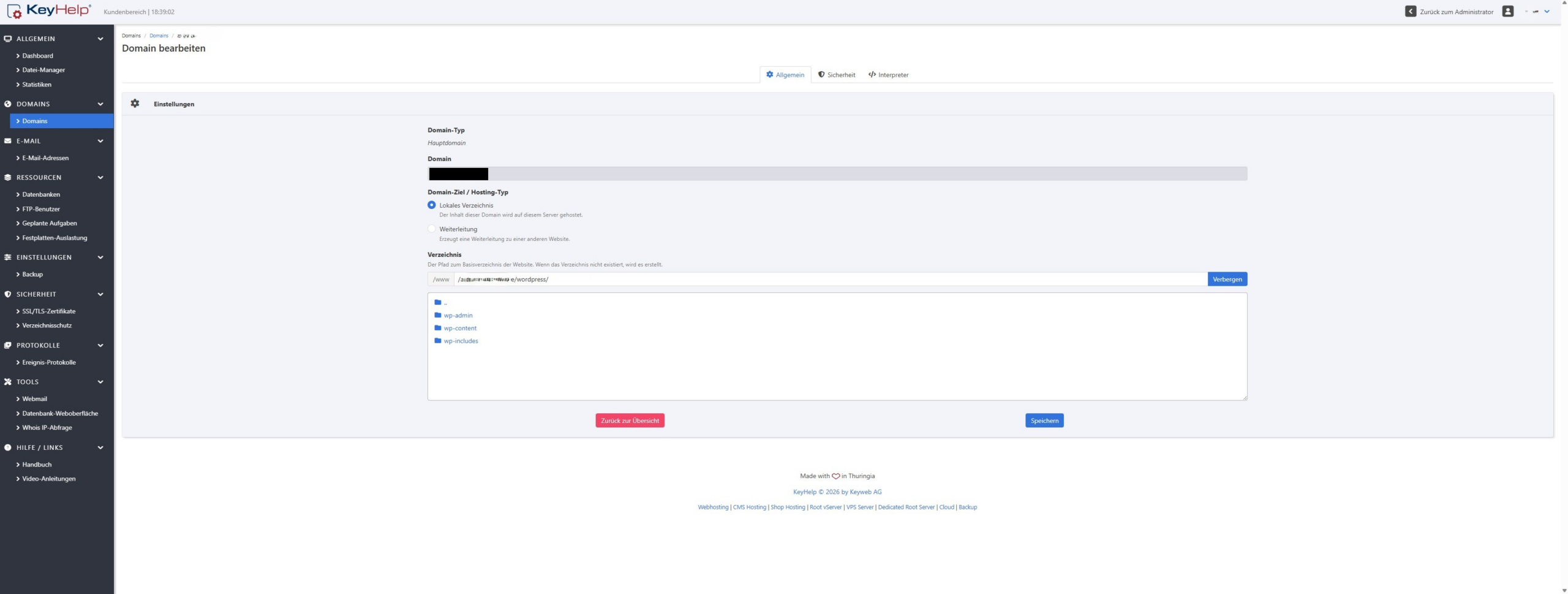Viewport: 1568px width, 594px height.
Task: Open Verzeichnisschutz in the sidebar
Action: (47, 326)
